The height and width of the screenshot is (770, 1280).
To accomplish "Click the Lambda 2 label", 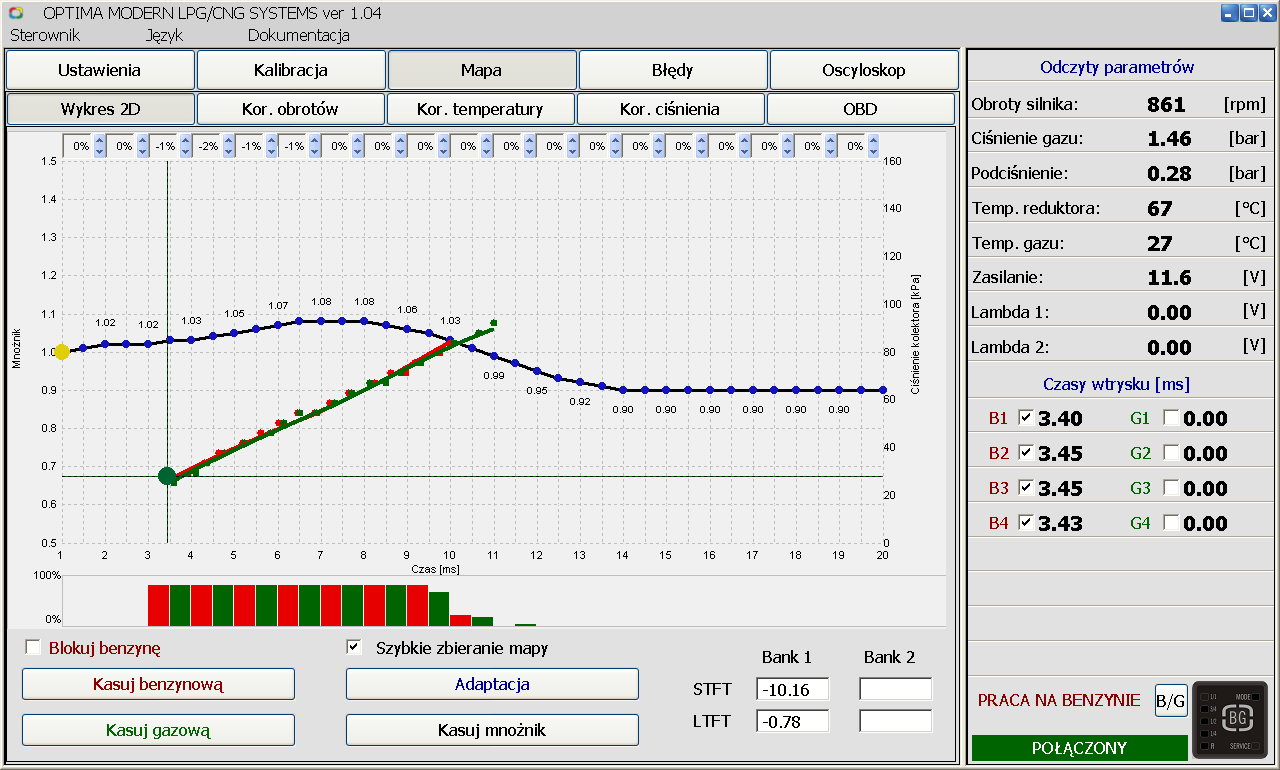I will (1010, 347).
